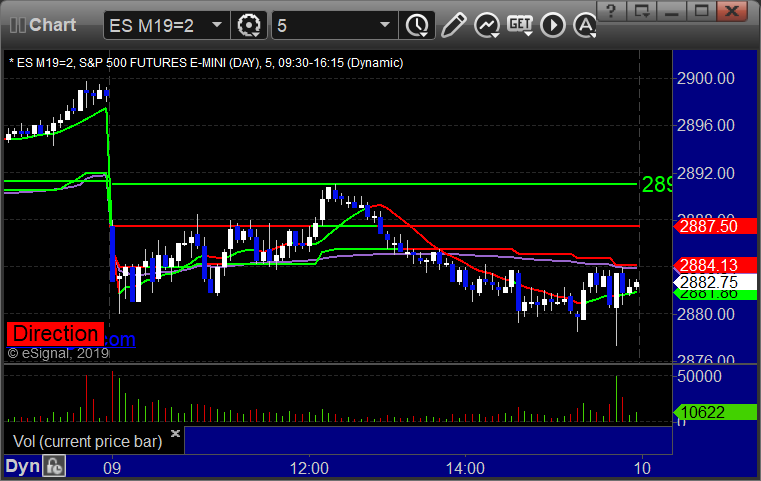This screenshot has width=761, height=481.
Task: Click the 10 date axis label
Action: click(x=642, y=468)
